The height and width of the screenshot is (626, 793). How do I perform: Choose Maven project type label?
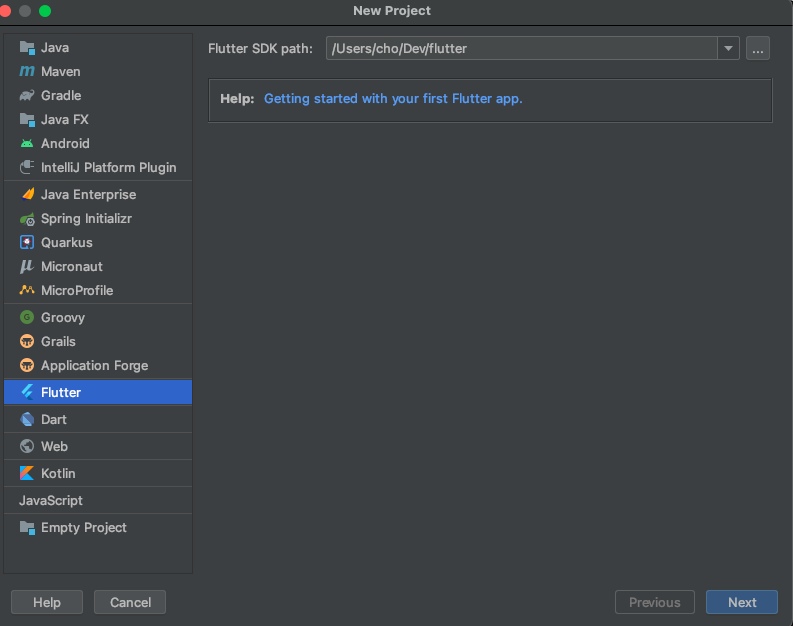[x=61, y=71]
